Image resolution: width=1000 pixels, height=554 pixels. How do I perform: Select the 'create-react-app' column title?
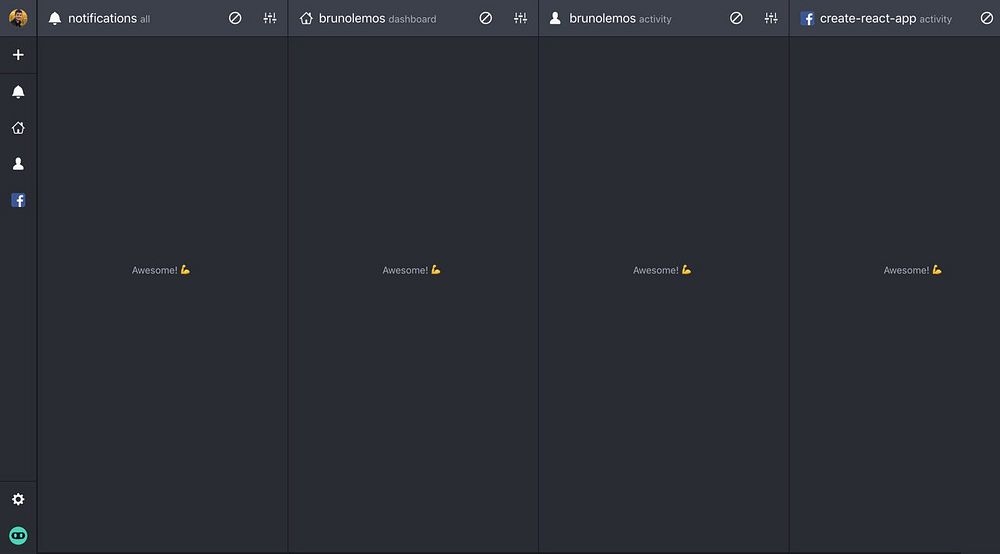(867, 18)
